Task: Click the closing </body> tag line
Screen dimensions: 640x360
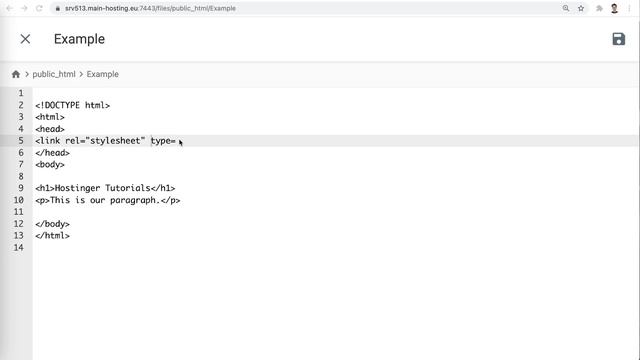Action: point(52,224)
